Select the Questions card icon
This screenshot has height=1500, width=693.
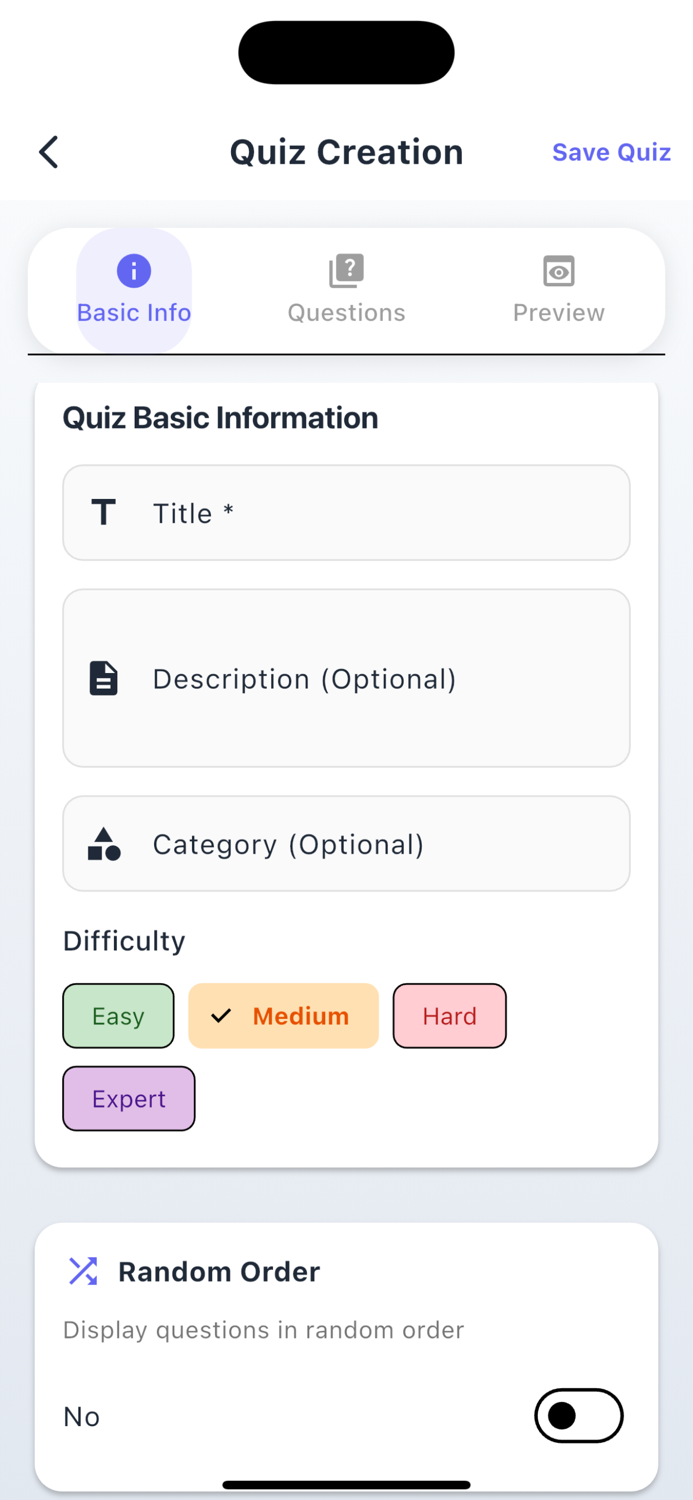[346, 270]
